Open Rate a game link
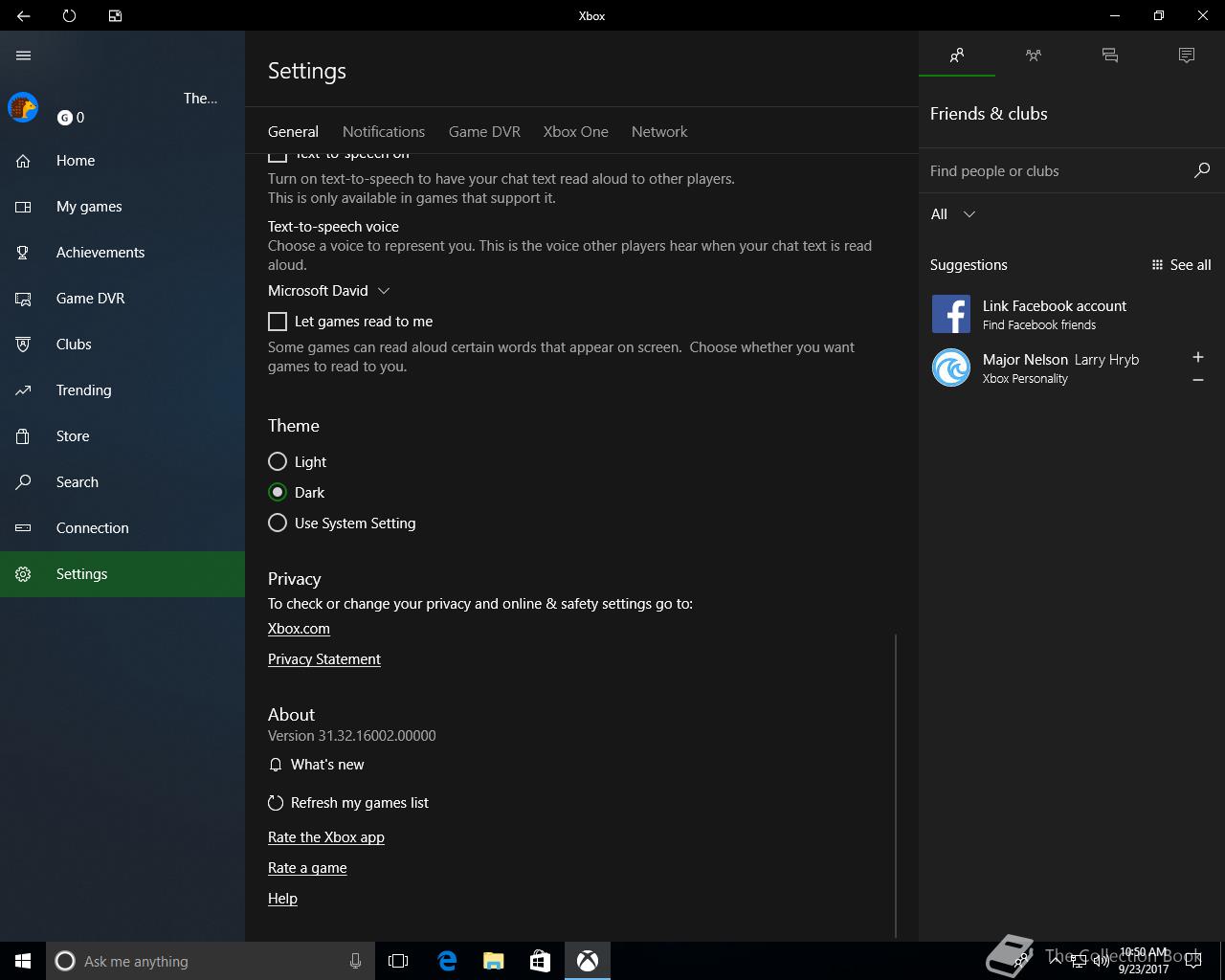 307,868
